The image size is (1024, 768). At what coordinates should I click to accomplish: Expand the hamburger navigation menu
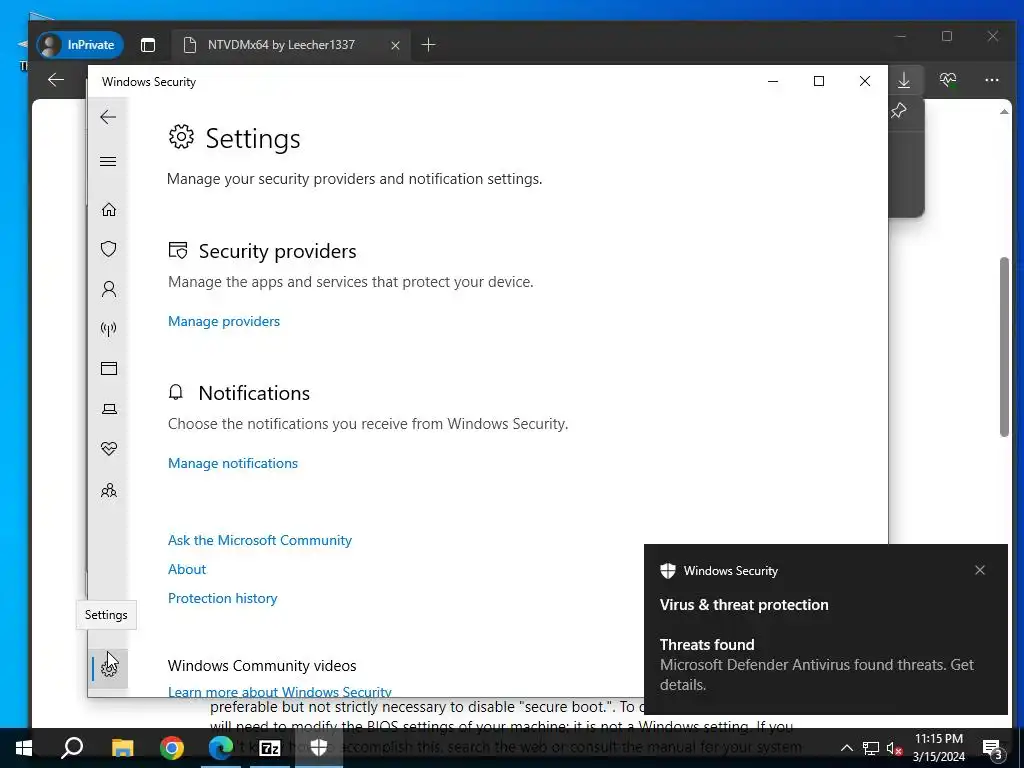(108, 161)
